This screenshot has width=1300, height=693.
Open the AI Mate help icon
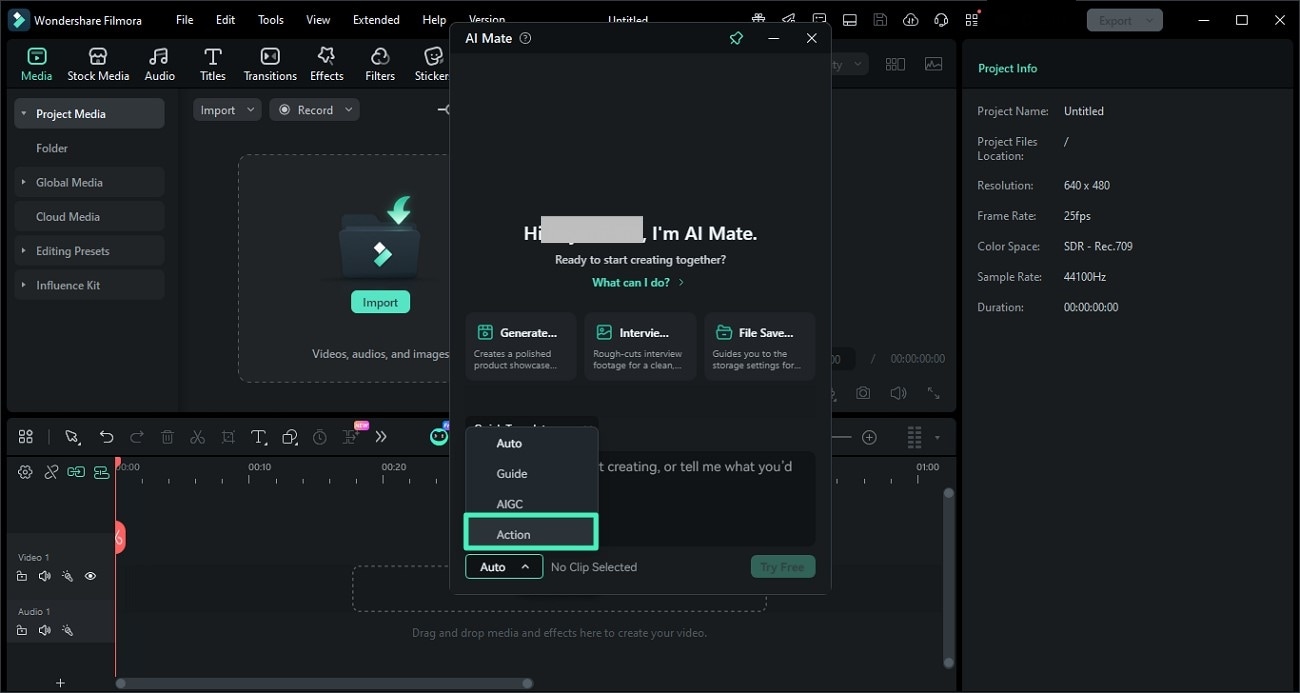(x=526, y=38)
